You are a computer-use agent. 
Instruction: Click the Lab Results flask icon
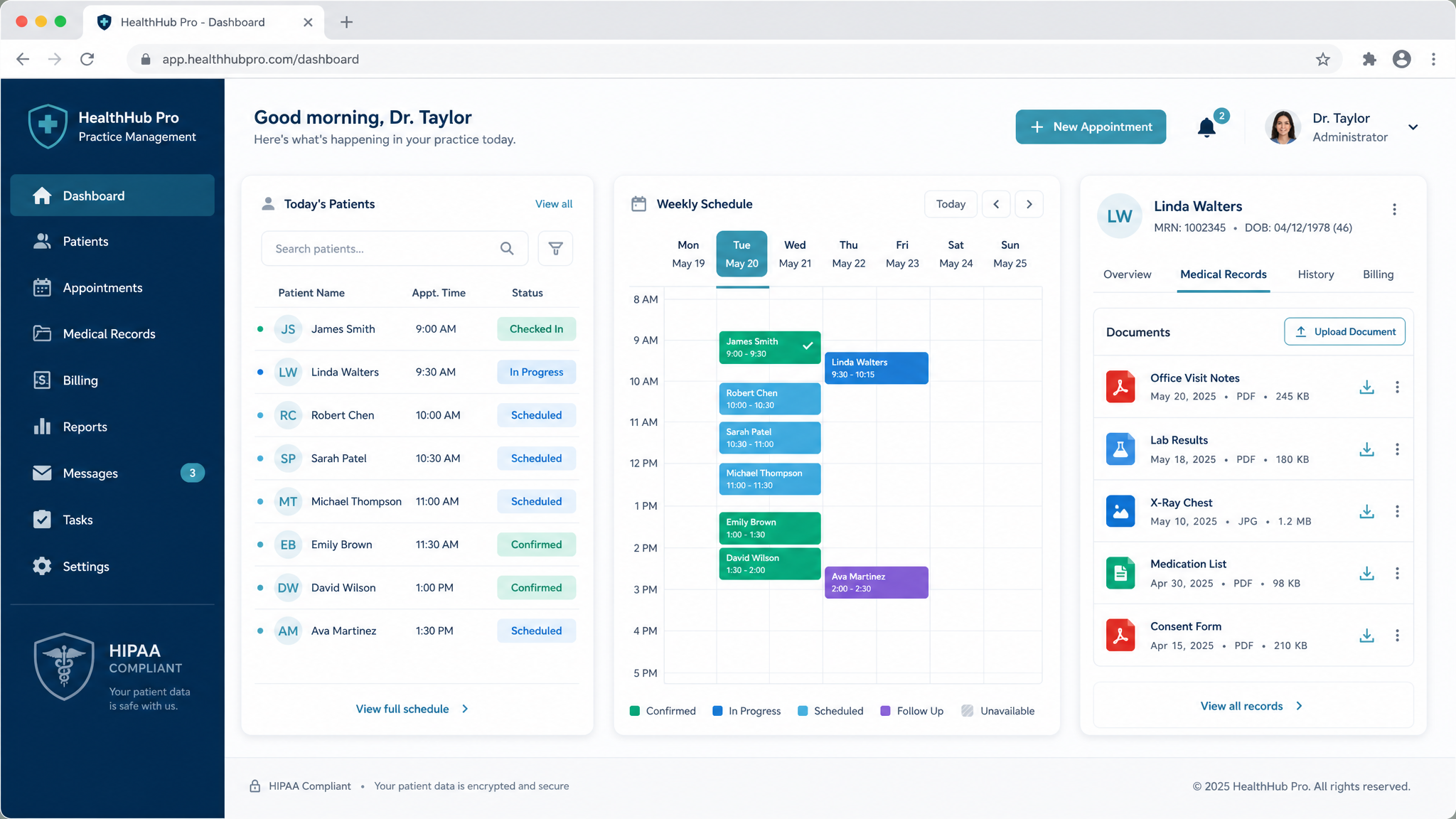pos(1120,449)
